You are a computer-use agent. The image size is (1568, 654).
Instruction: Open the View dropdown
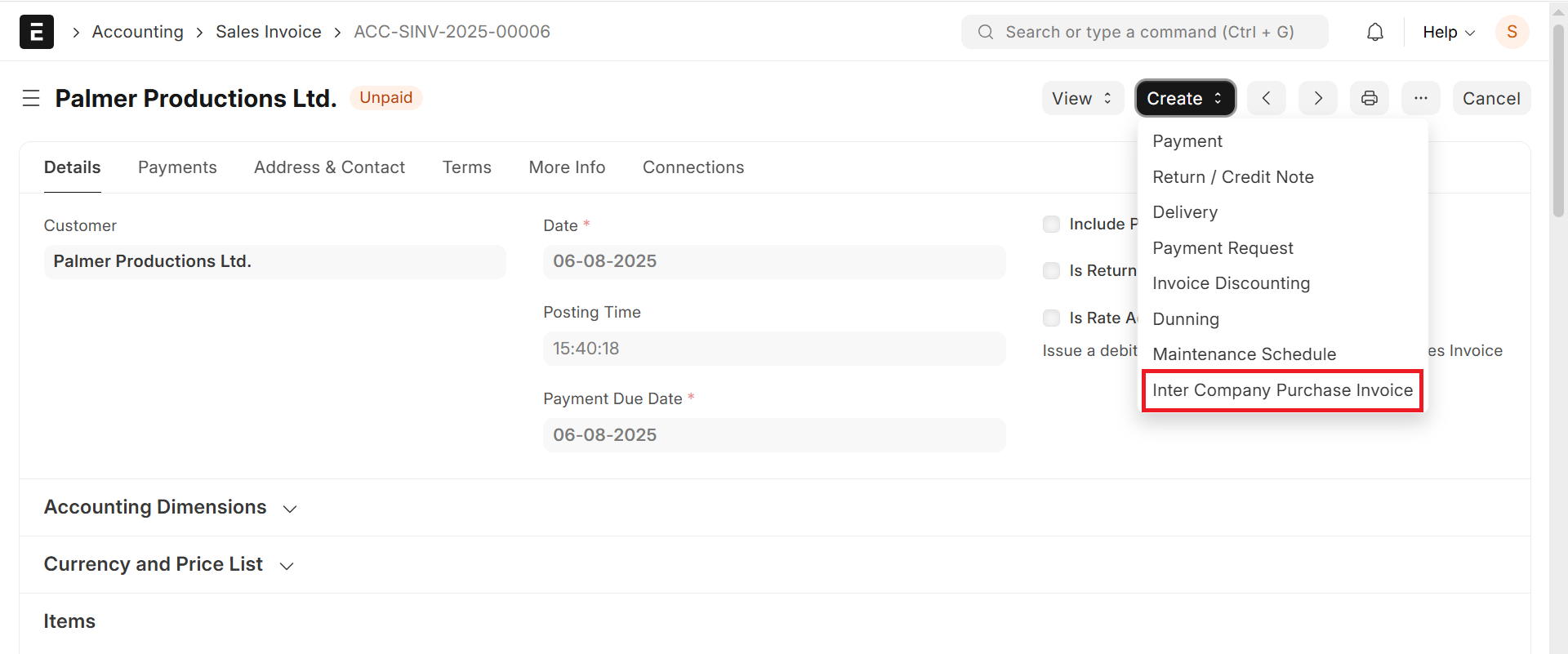pos(1082,99)
